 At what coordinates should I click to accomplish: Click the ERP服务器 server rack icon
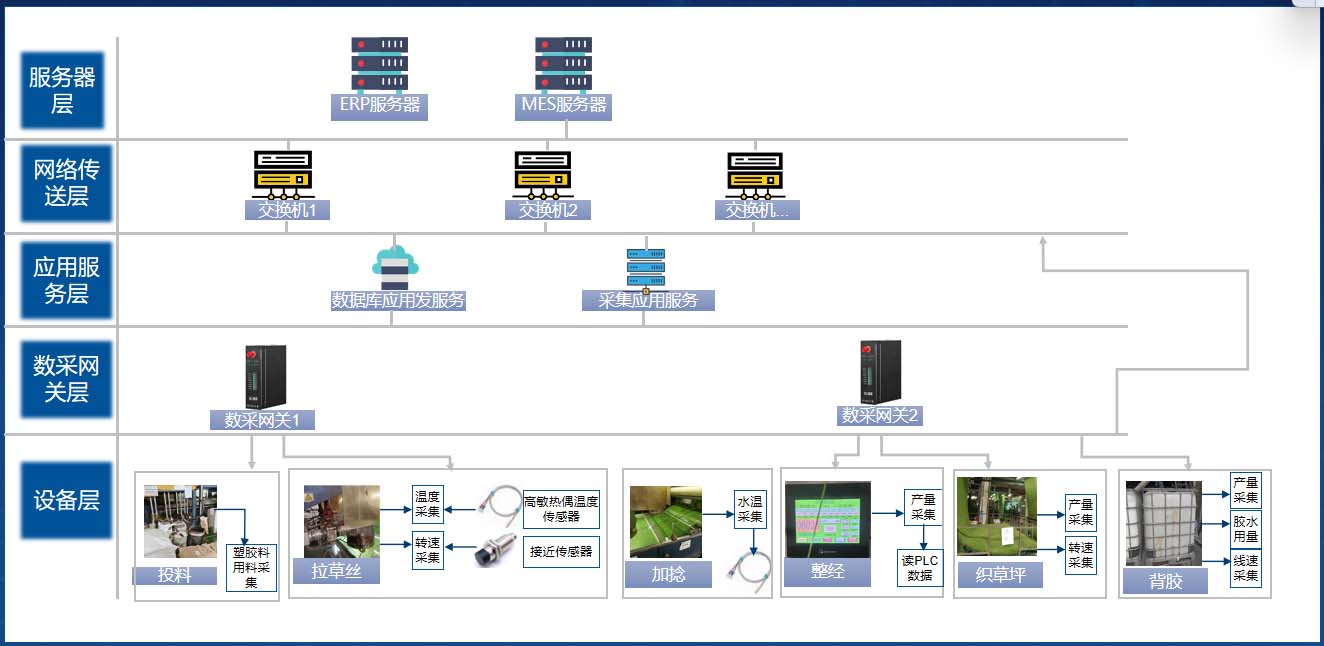point(379,64)
